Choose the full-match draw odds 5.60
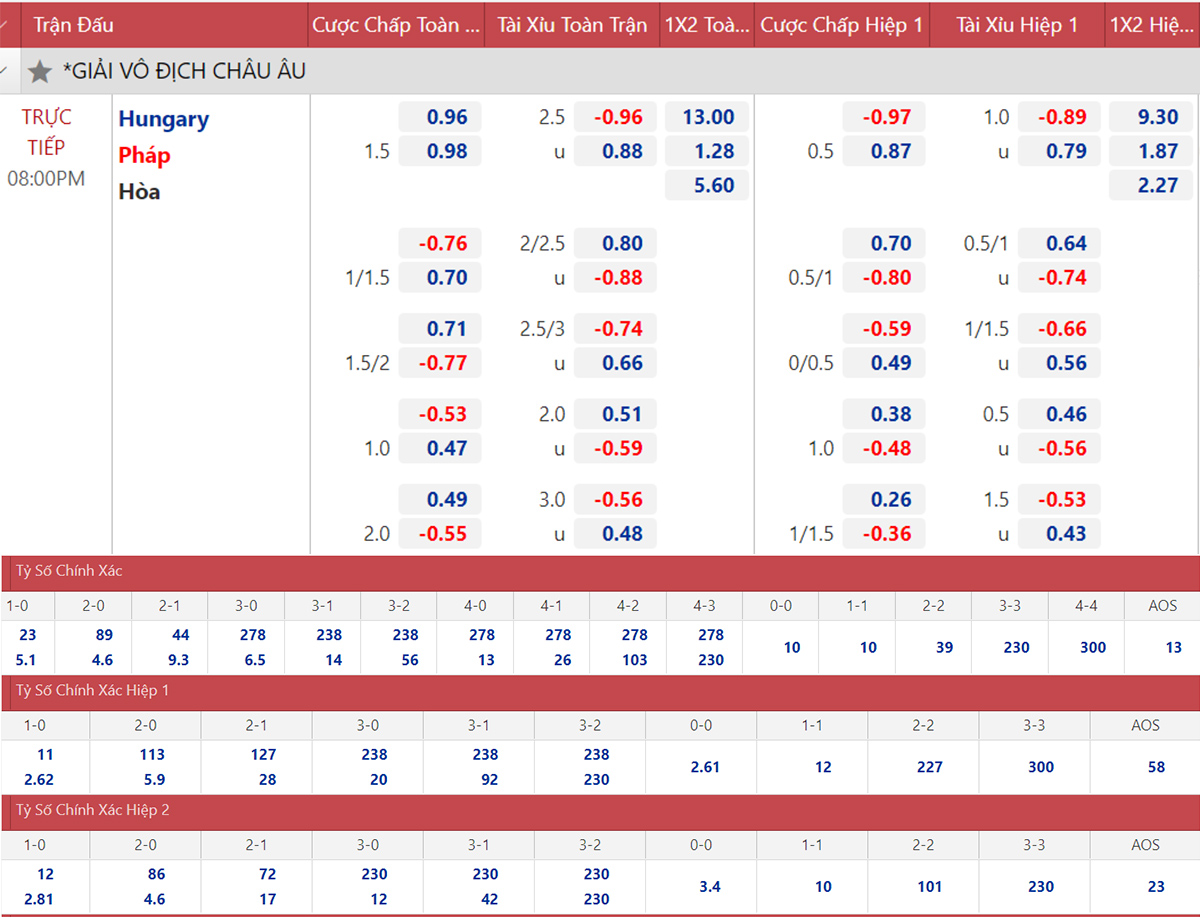 pyautogui.click(x=707, y=186)
